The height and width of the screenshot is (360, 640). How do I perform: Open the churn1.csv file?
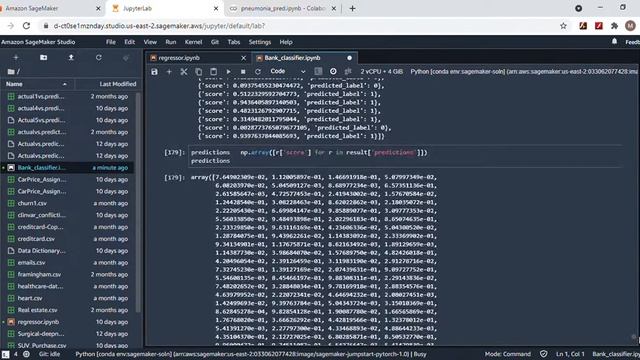click(x=68, y=203)
